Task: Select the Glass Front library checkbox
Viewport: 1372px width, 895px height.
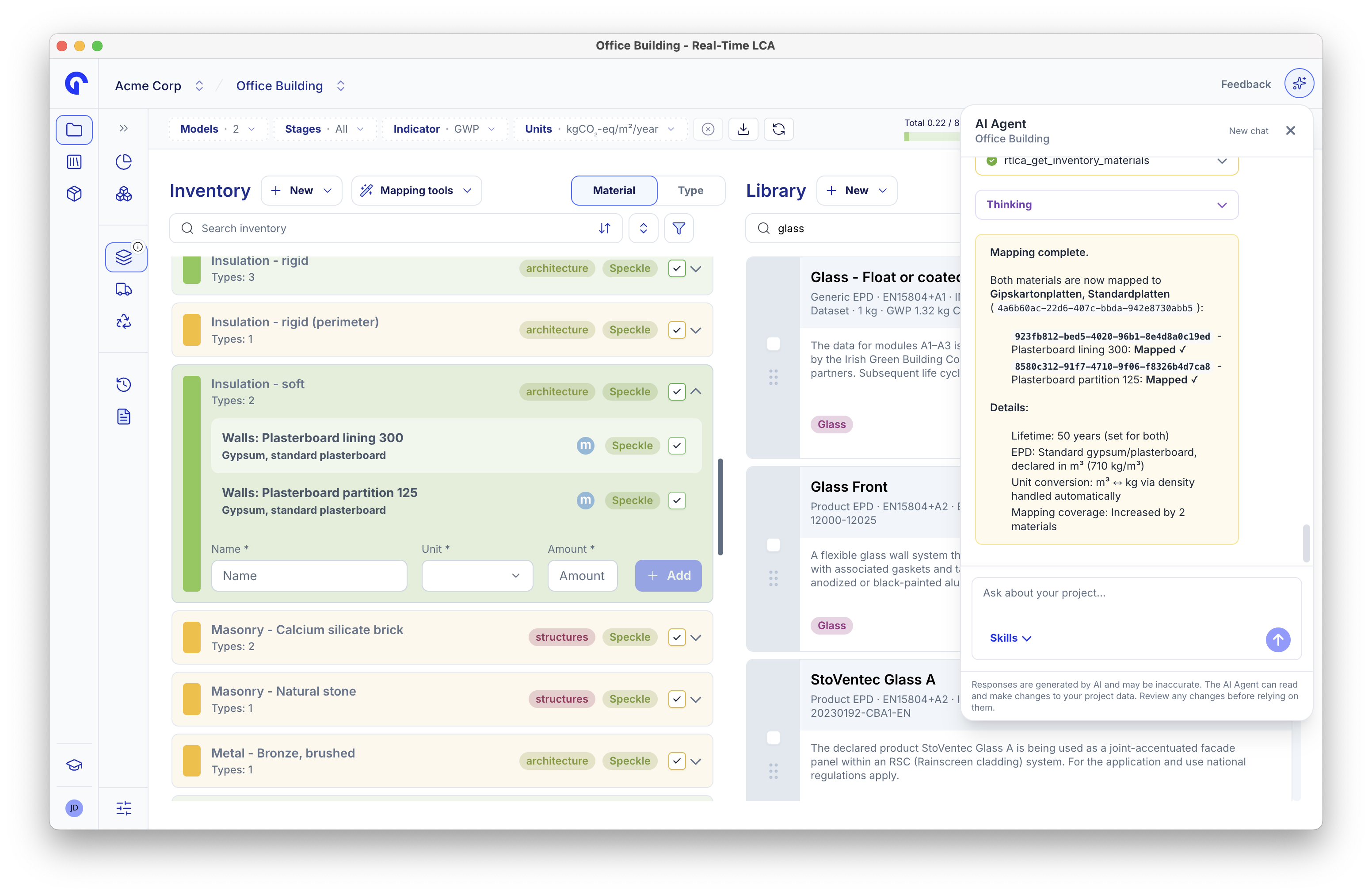Action: tap(773, 545)
